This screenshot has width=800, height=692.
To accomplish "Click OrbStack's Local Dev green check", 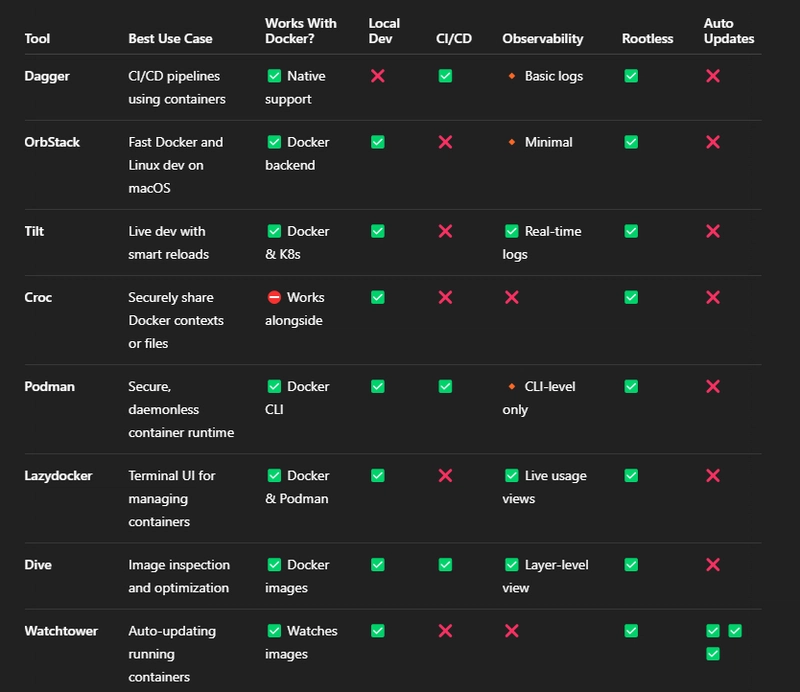I will [x=378, y=142].
